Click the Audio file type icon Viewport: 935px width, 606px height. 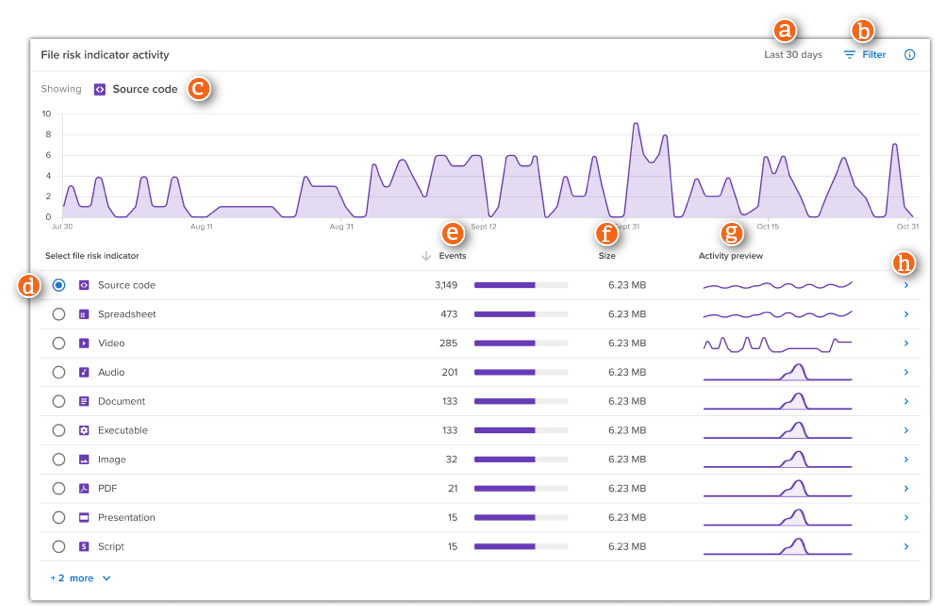pos(85,372)
